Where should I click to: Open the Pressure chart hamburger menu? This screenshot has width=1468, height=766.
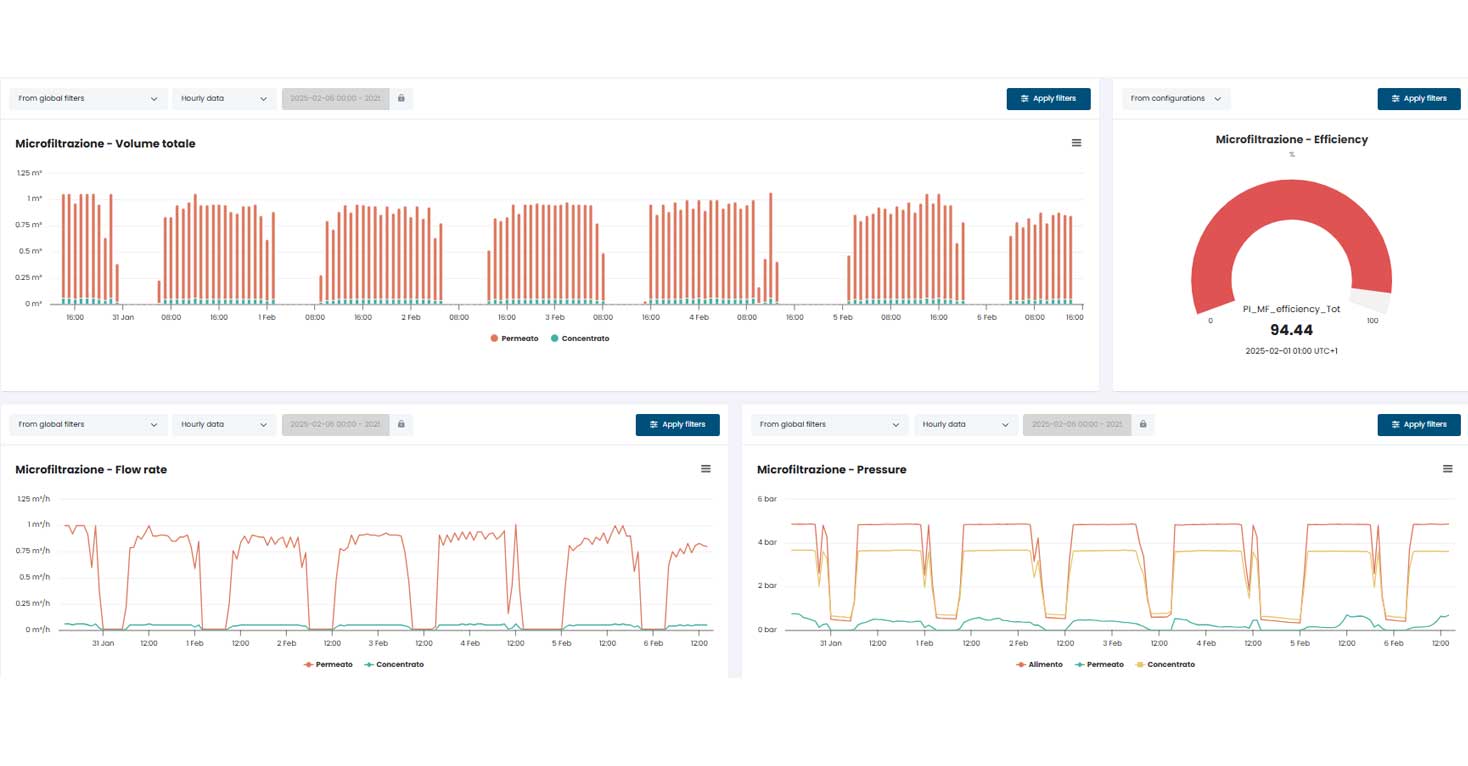pos(1447,469)
